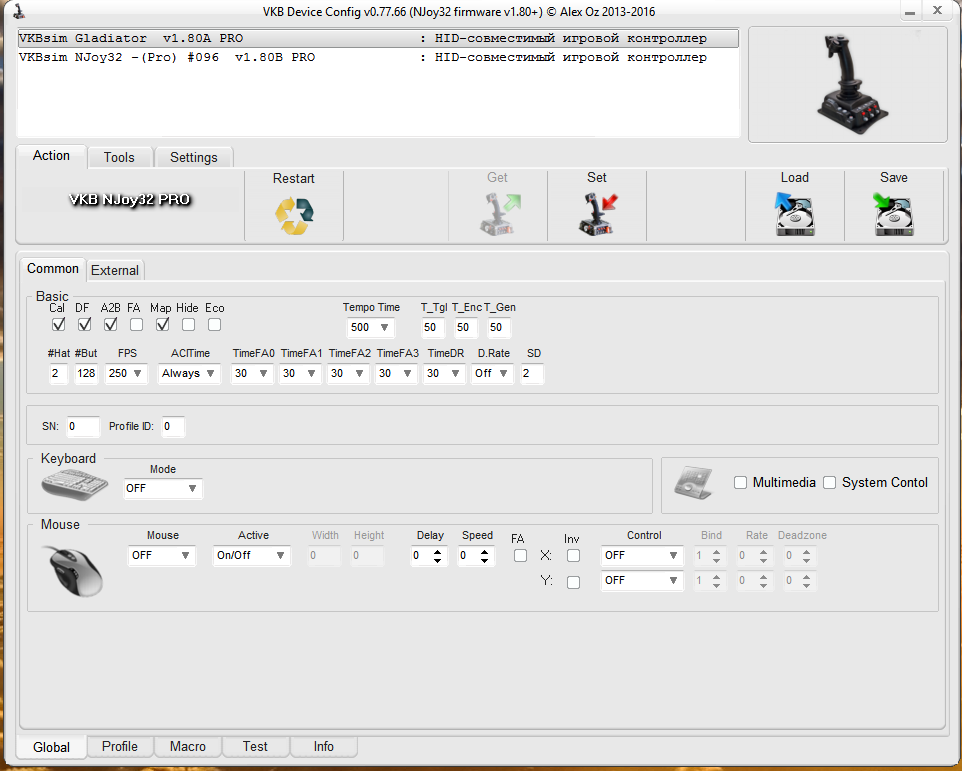Open the Mouse mode dropdown
The image size is (962, 771).
[x=161, y=555]
